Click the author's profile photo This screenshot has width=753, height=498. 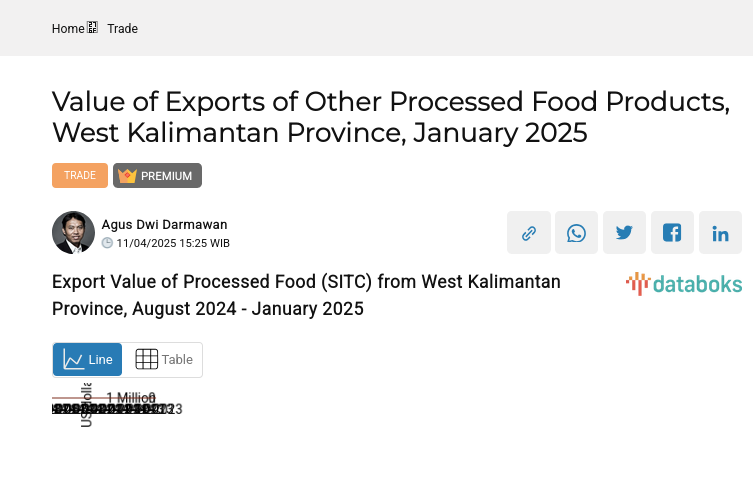(x=73, y=233)
